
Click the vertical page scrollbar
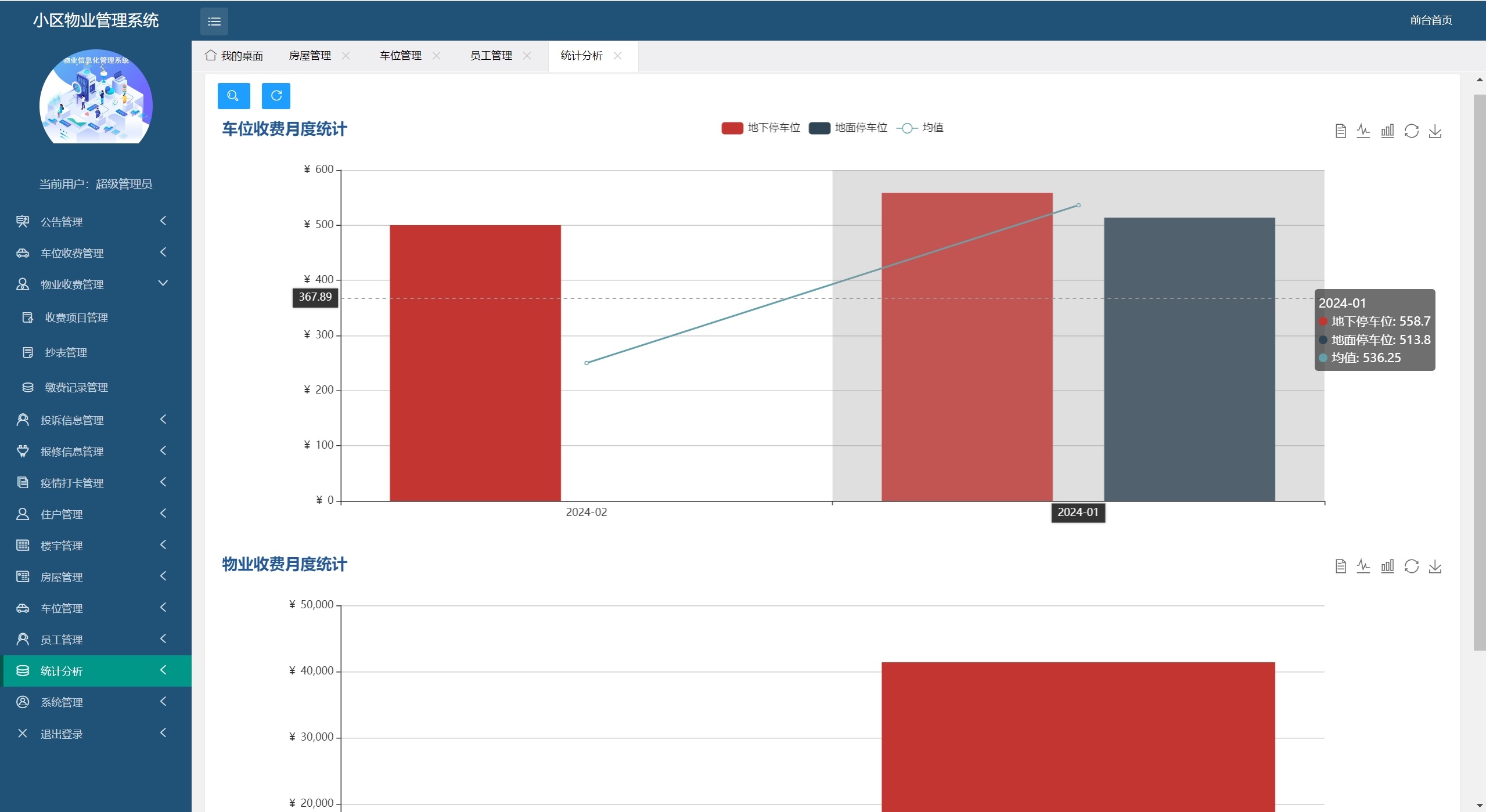click(x=1479, y=371)
